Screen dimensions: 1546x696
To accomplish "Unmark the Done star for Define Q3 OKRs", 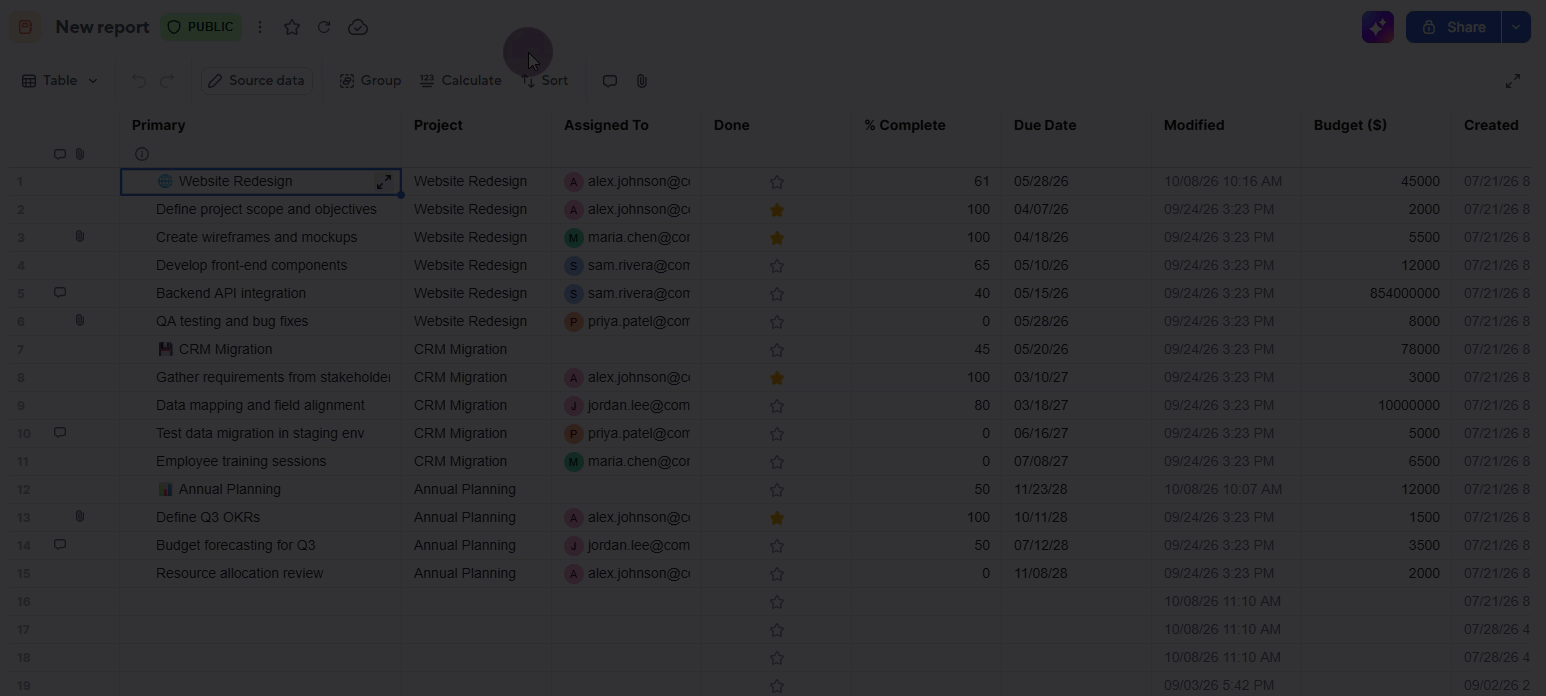I will click(x=777, y=518).
